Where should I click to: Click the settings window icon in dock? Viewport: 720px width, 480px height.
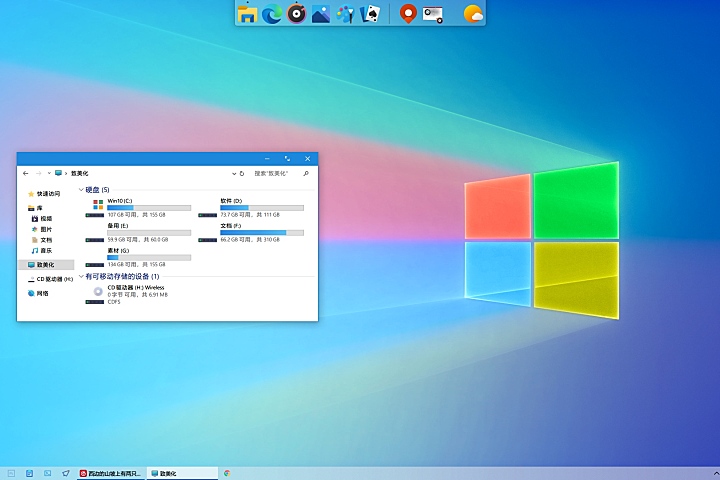(x=433, y=14)
